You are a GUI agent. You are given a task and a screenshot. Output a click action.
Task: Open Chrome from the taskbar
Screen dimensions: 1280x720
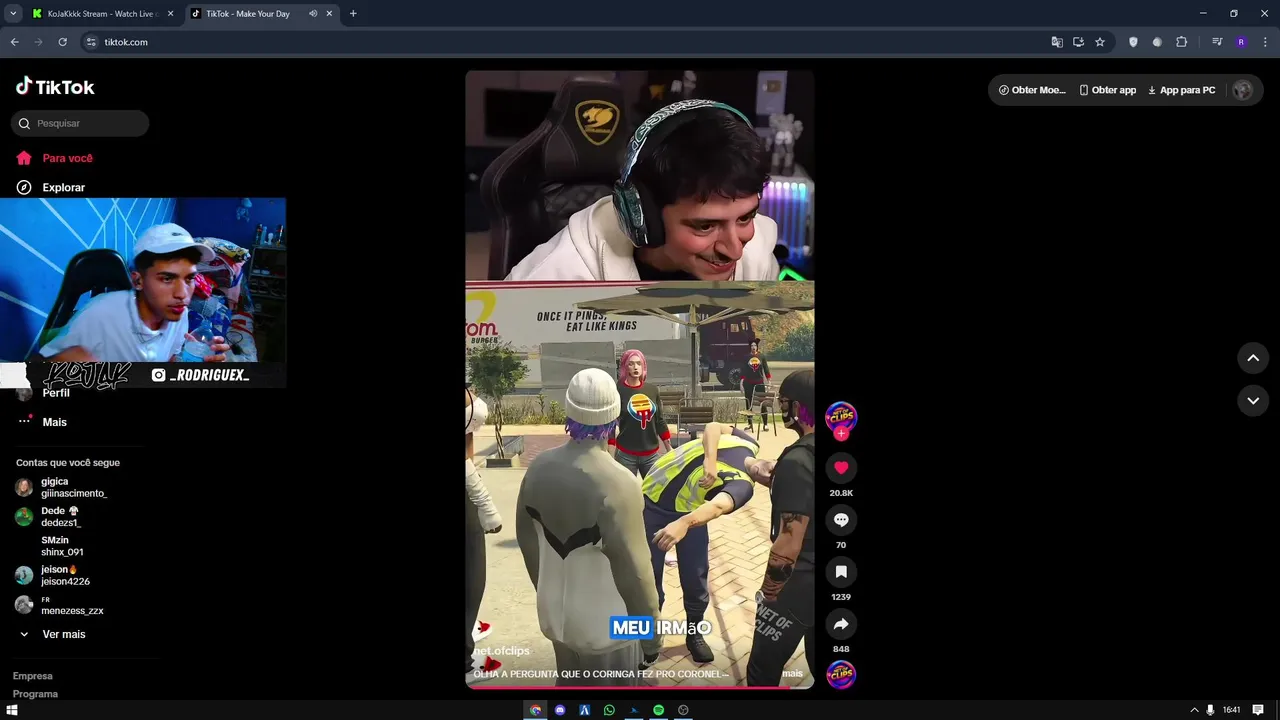(x=535, y=710)
